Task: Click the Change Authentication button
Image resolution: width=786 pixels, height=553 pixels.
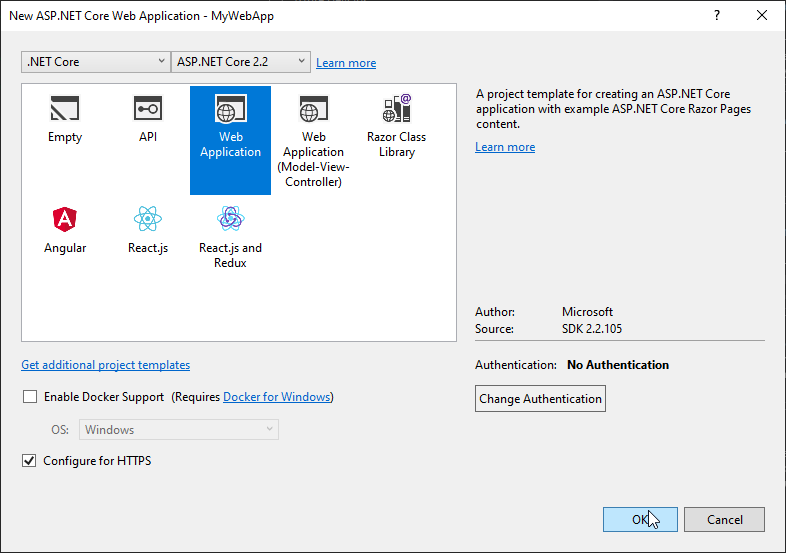Action: coord(540,399)
